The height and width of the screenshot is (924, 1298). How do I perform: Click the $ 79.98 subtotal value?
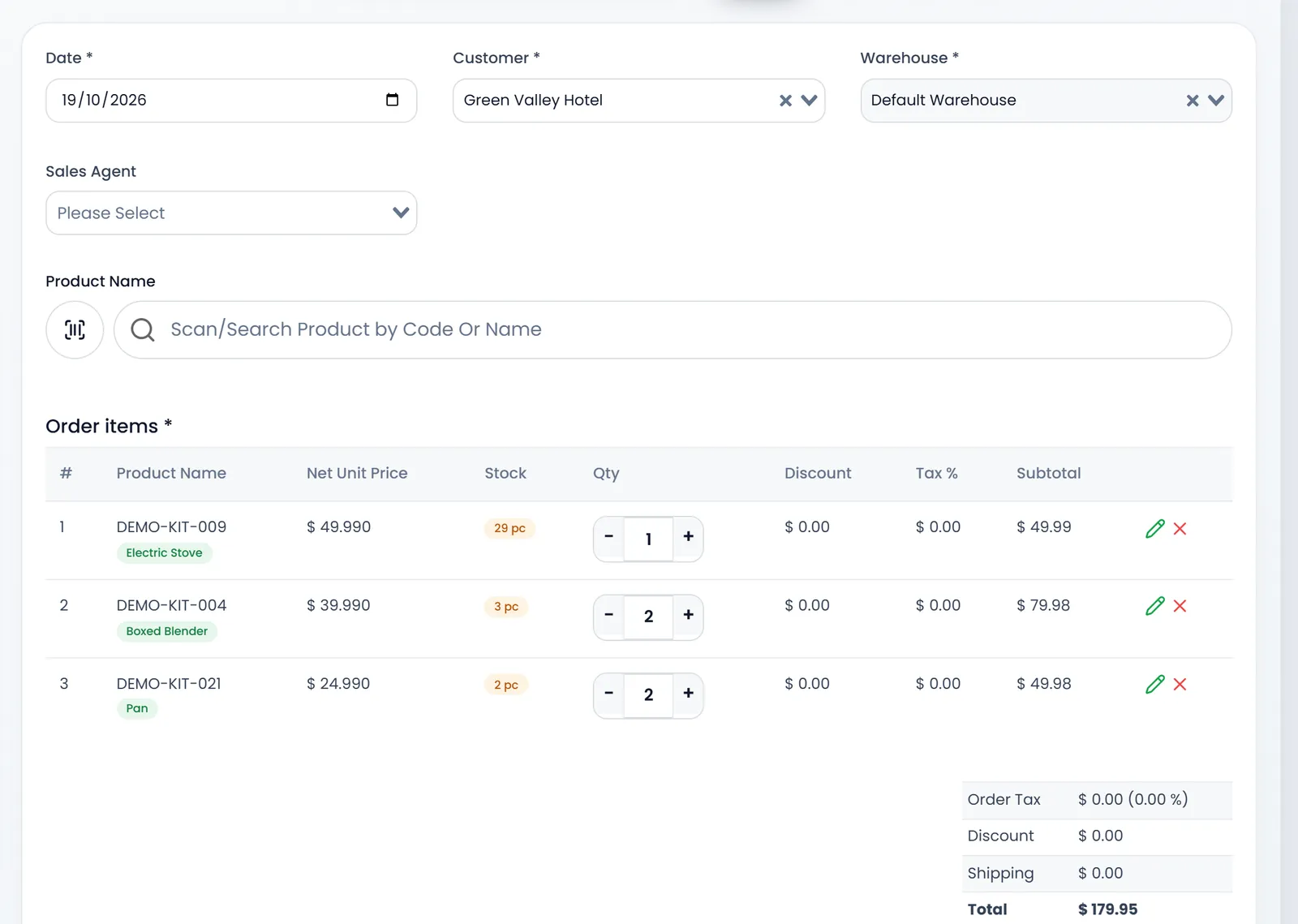1043,605
